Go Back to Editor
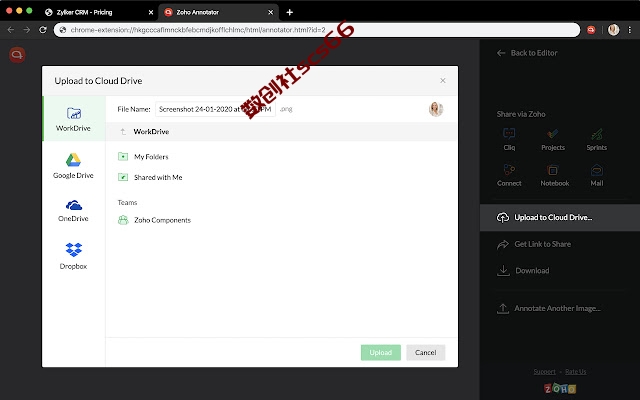The height and width of the screenshot is (400, 640). (527, 53)
